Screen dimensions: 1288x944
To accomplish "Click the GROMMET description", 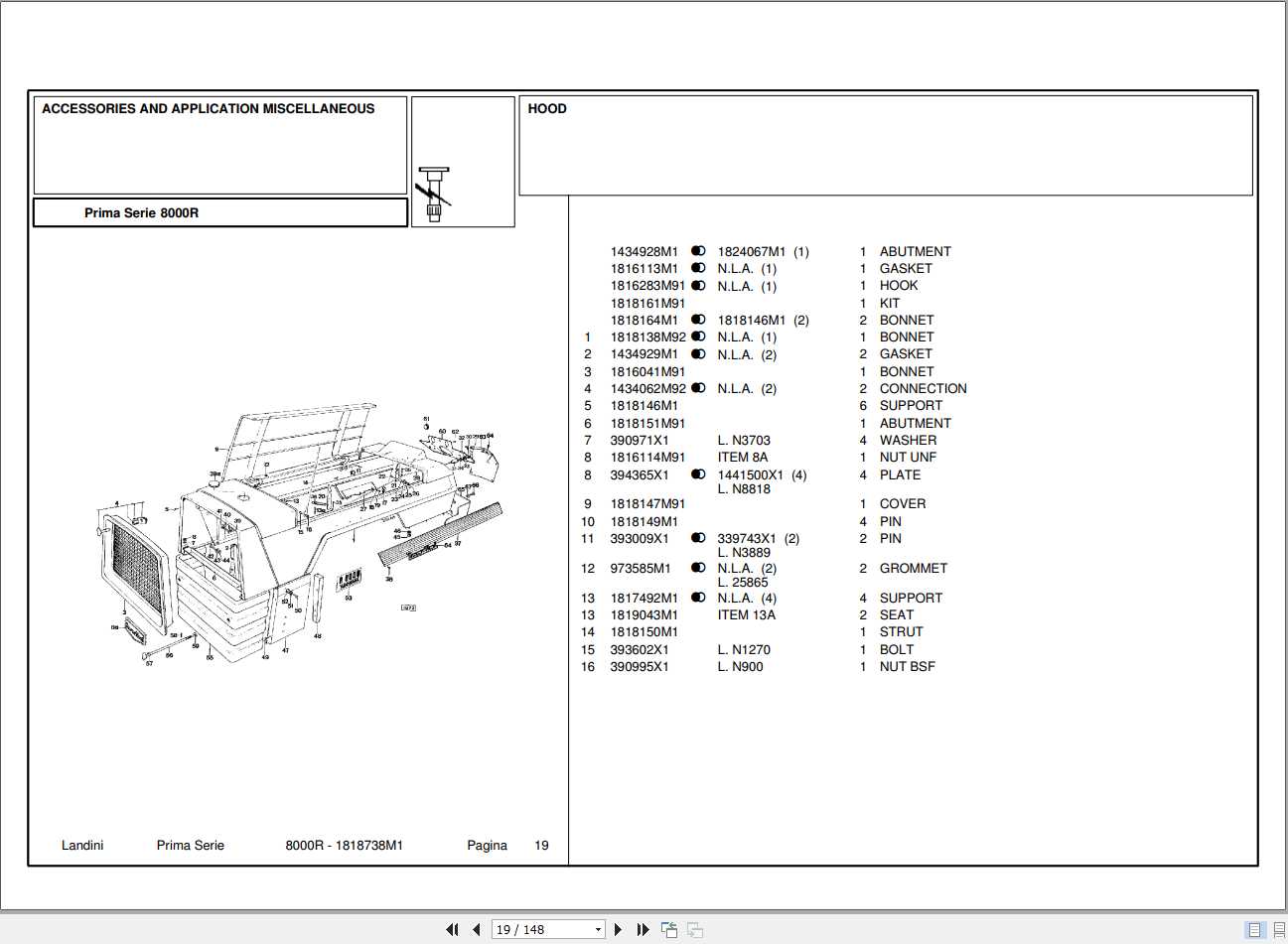I will click(914, 568).
